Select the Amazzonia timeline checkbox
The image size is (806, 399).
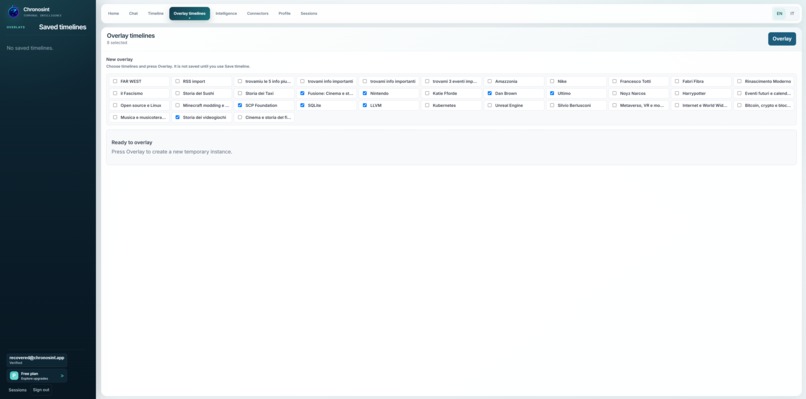point(490,81)
